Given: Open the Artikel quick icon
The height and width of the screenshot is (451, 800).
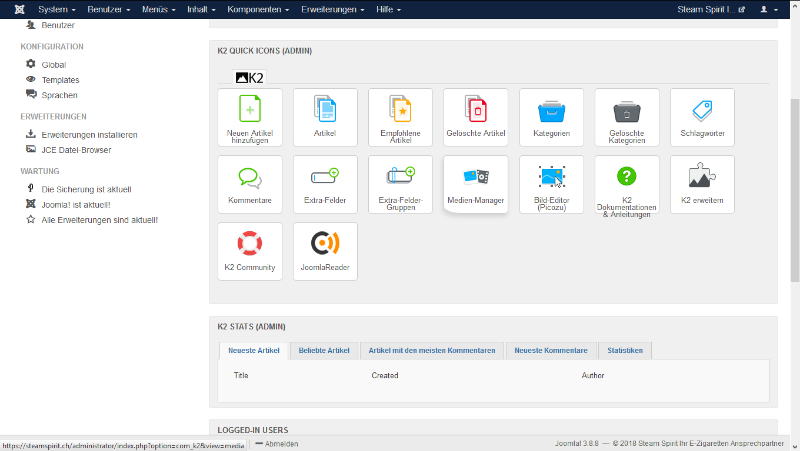Looking at the screenshot, I should pyautogui.click(x=325, y=117).
